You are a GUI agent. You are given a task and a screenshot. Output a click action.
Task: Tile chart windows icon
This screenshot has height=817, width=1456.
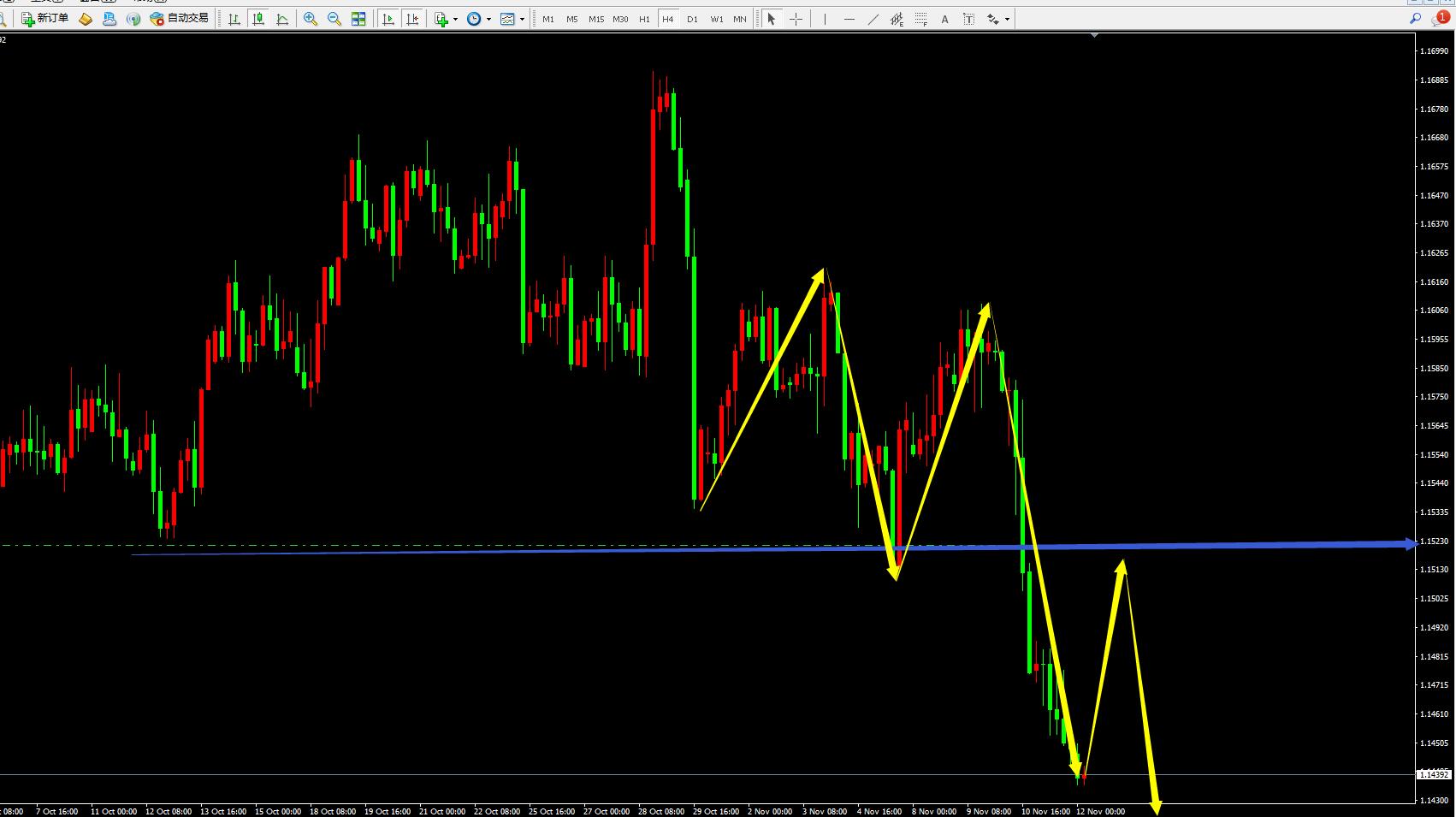click(358, 18)
